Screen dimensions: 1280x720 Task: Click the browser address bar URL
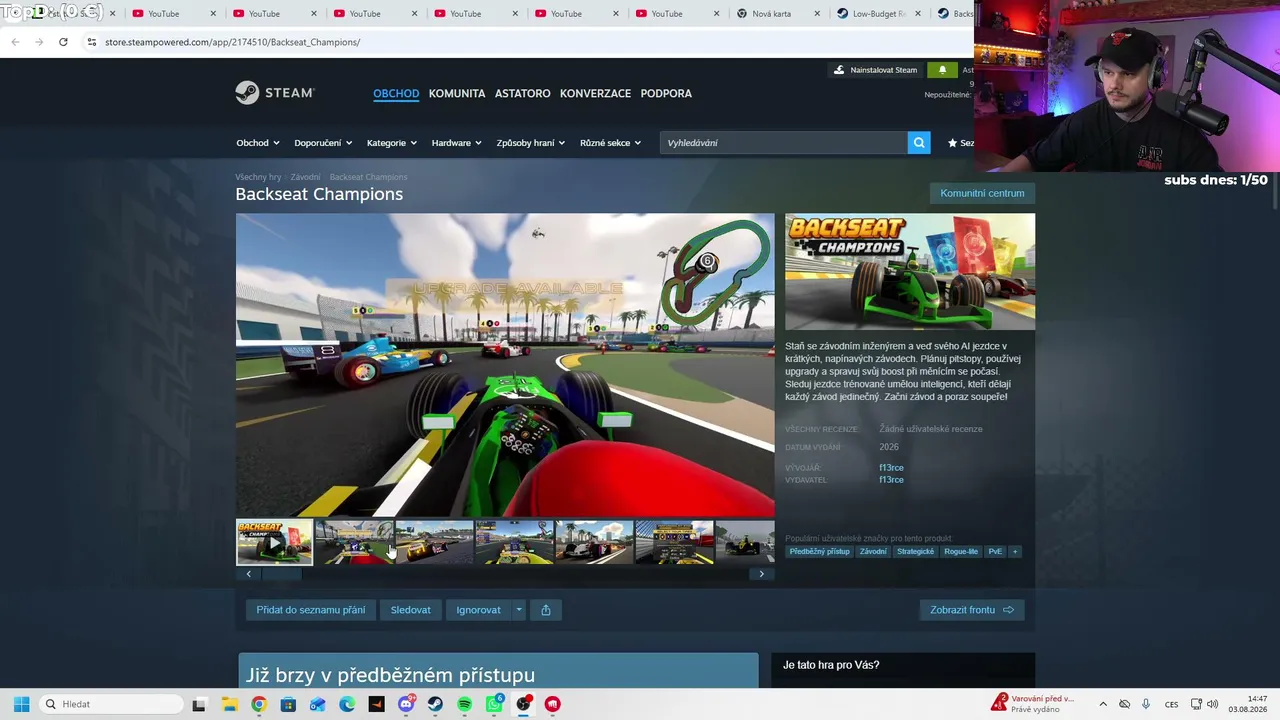[232, 42]
